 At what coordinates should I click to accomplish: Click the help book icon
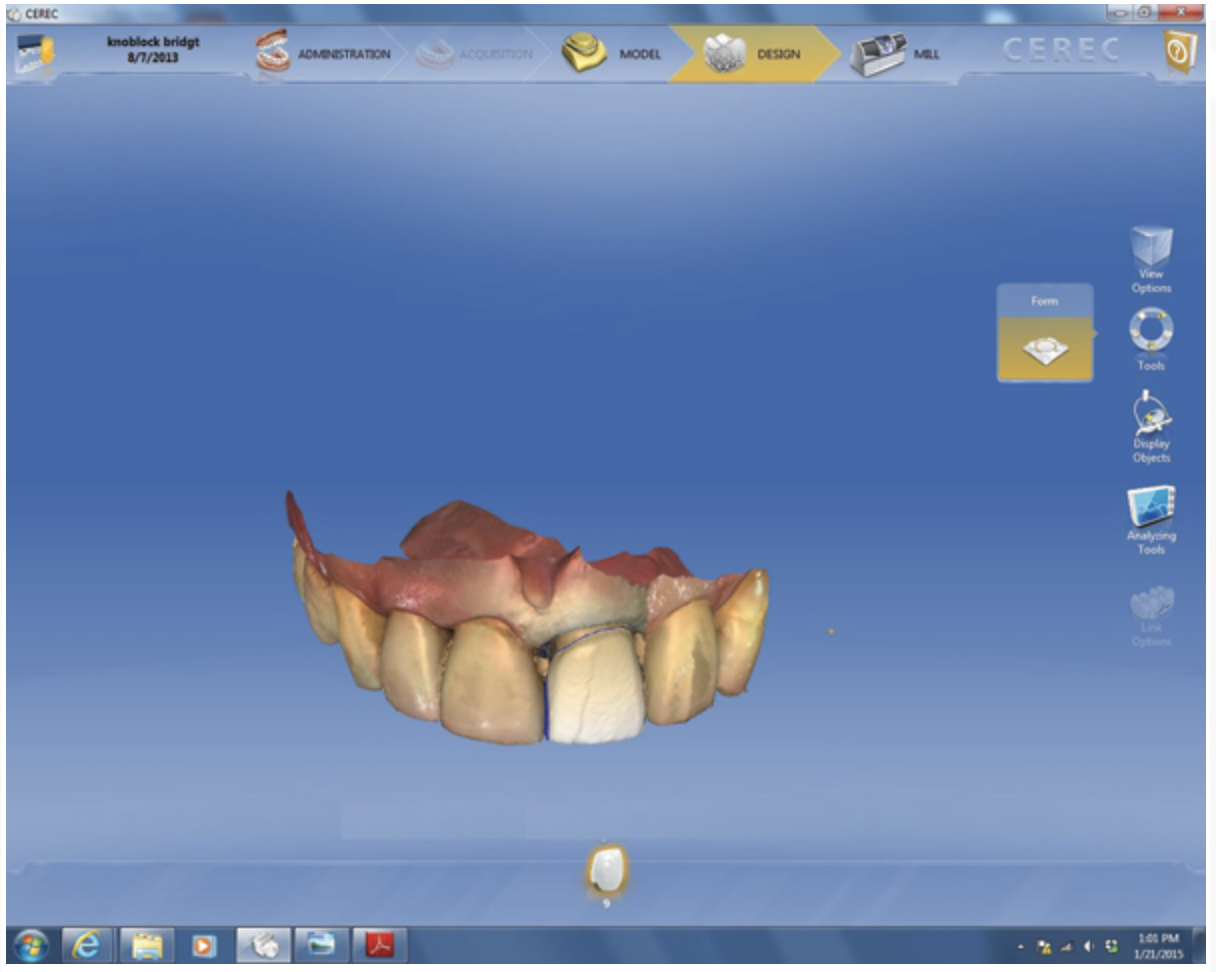(1180, 53)
